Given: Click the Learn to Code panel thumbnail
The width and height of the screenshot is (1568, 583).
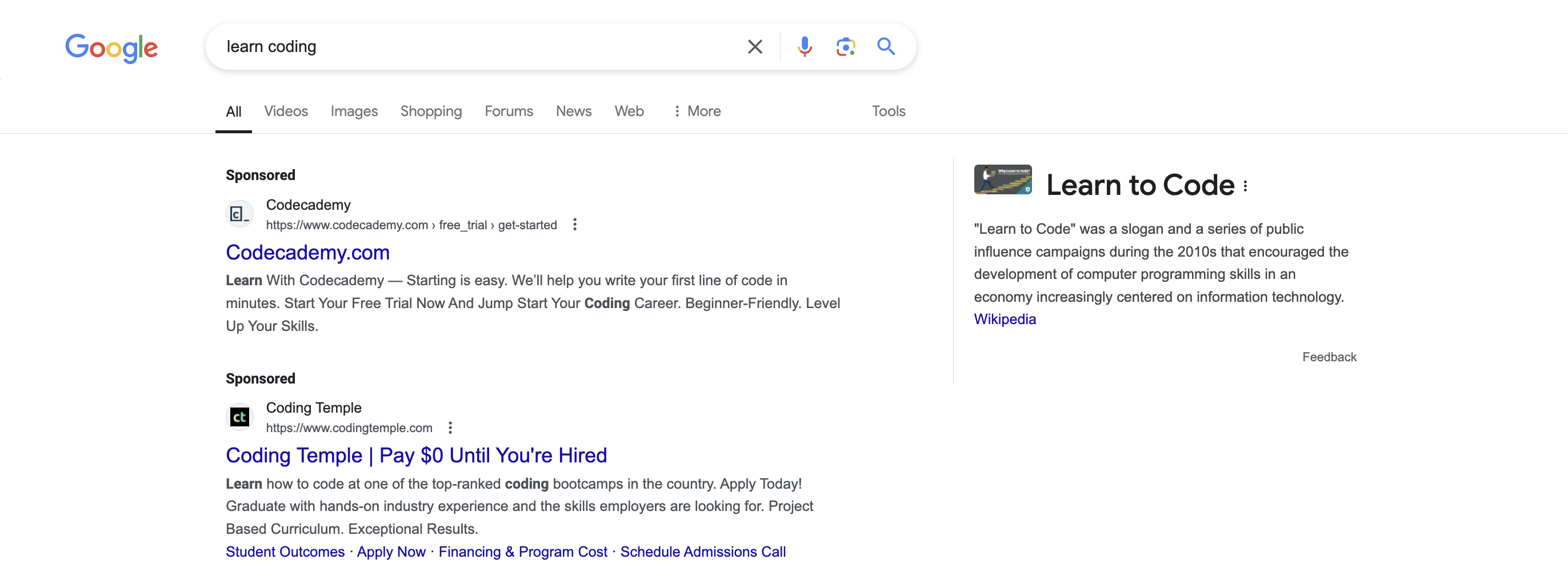Looking at the screenshot, I should tap(1002, 179).
